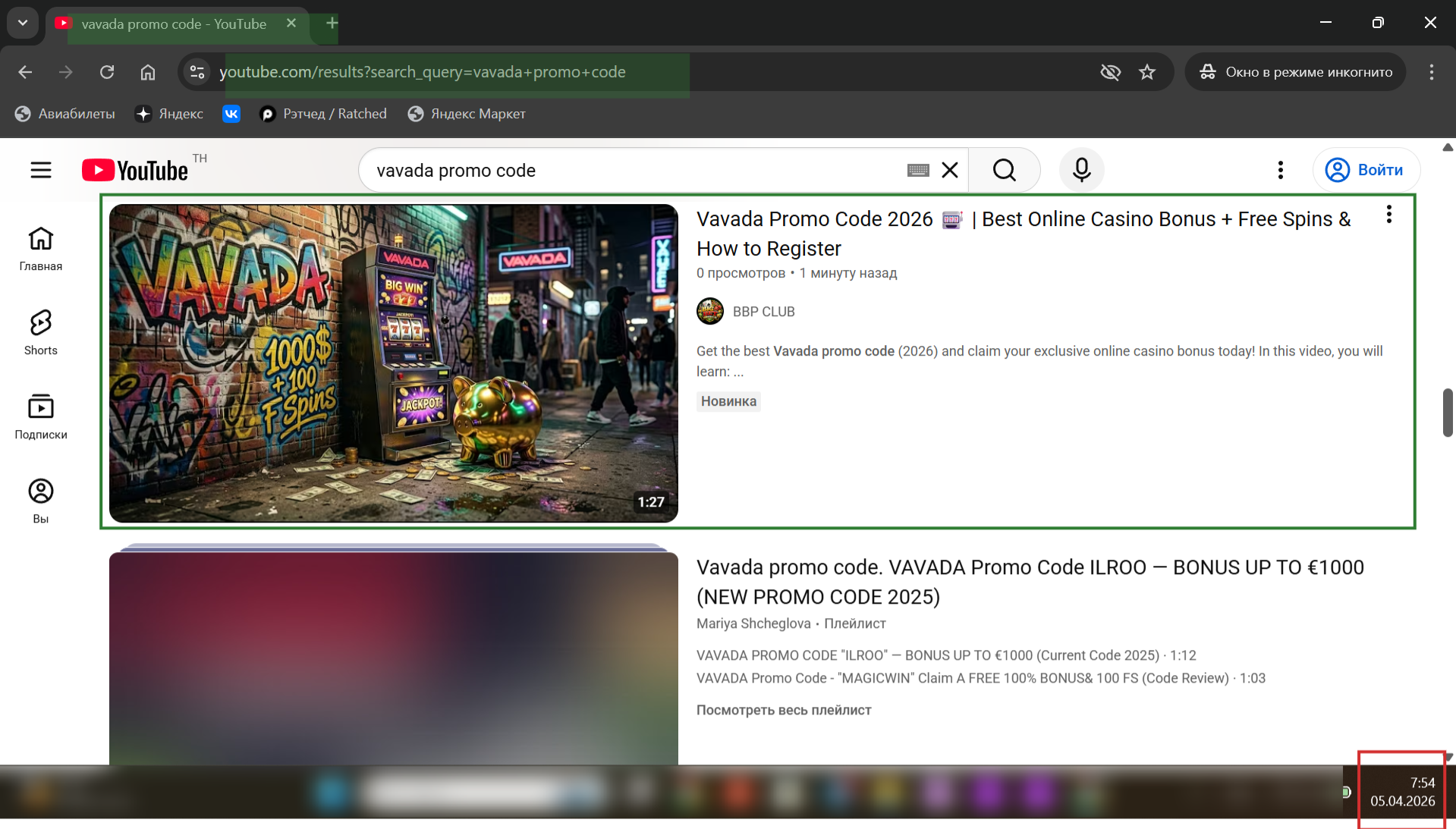
Task: Expand the tab search dropdown arrow
Action: point(23,23)
